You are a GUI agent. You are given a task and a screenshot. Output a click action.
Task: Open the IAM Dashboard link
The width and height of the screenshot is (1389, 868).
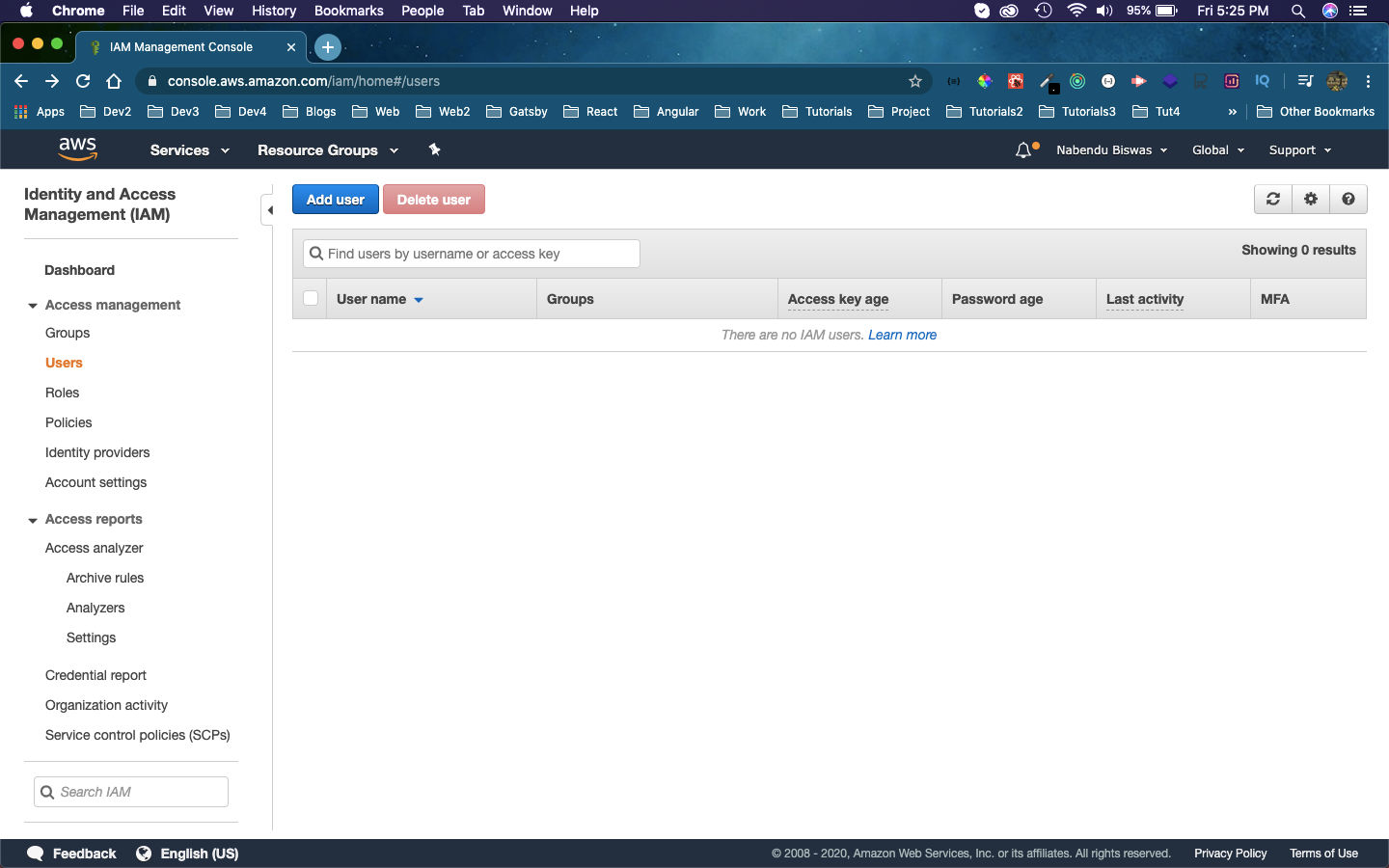[79, 270]
